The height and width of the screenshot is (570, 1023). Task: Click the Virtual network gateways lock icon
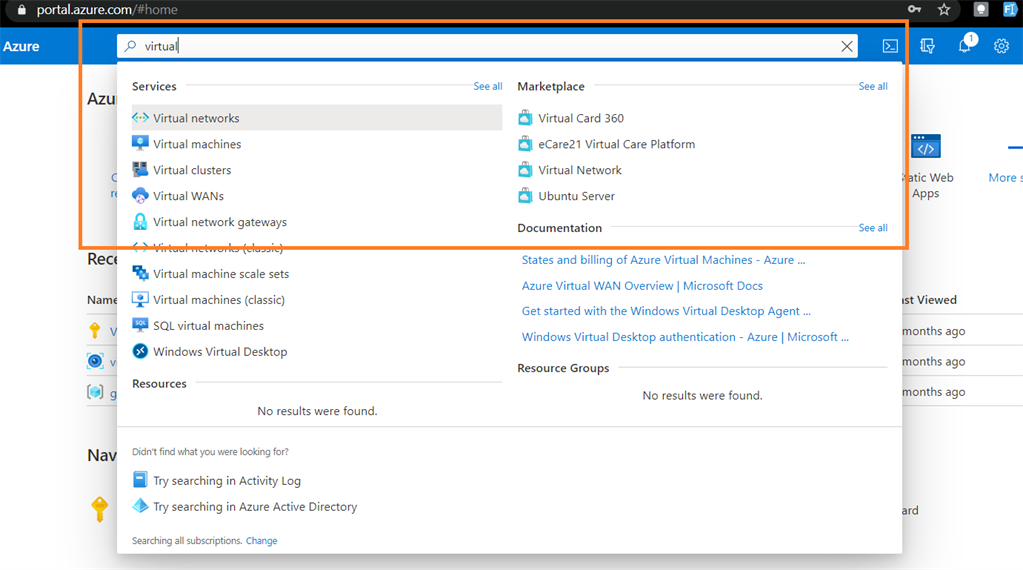[x=140, y=222]
